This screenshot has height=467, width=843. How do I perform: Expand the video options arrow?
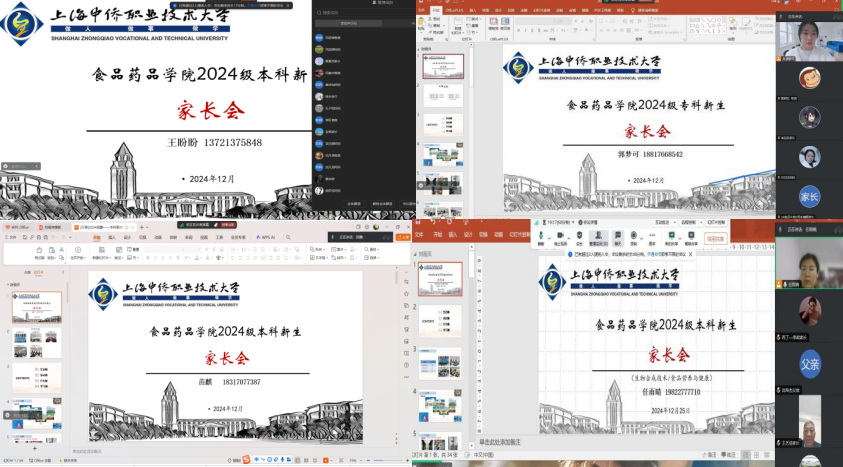(569, 239)
